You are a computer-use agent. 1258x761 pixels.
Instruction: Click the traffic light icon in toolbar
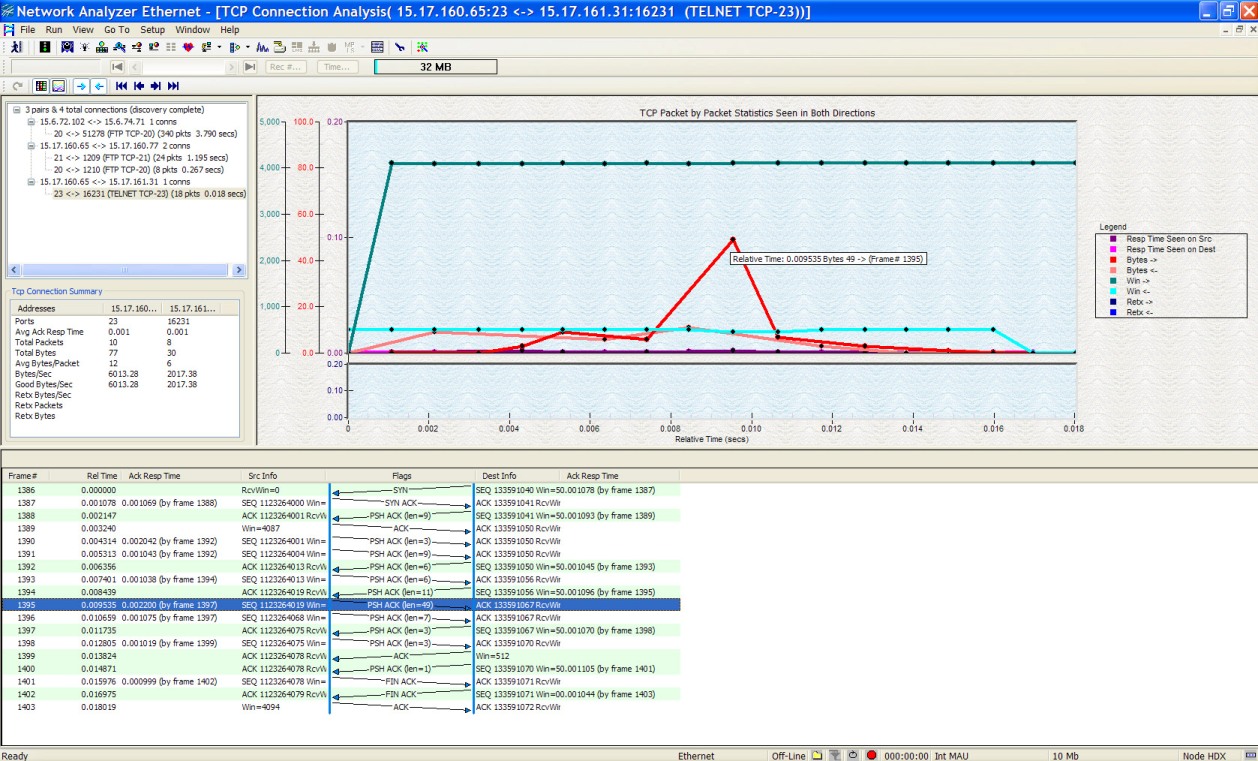45,47
